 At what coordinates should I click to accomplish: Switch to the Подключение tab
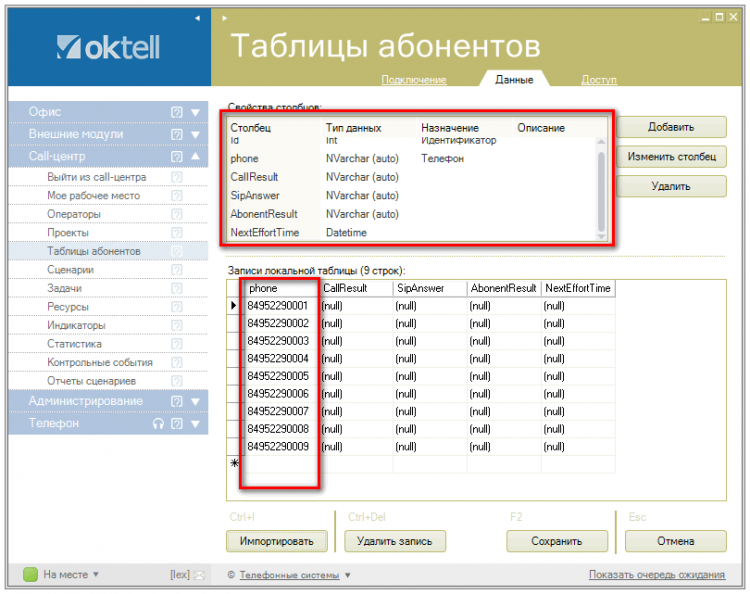point(413,80)
